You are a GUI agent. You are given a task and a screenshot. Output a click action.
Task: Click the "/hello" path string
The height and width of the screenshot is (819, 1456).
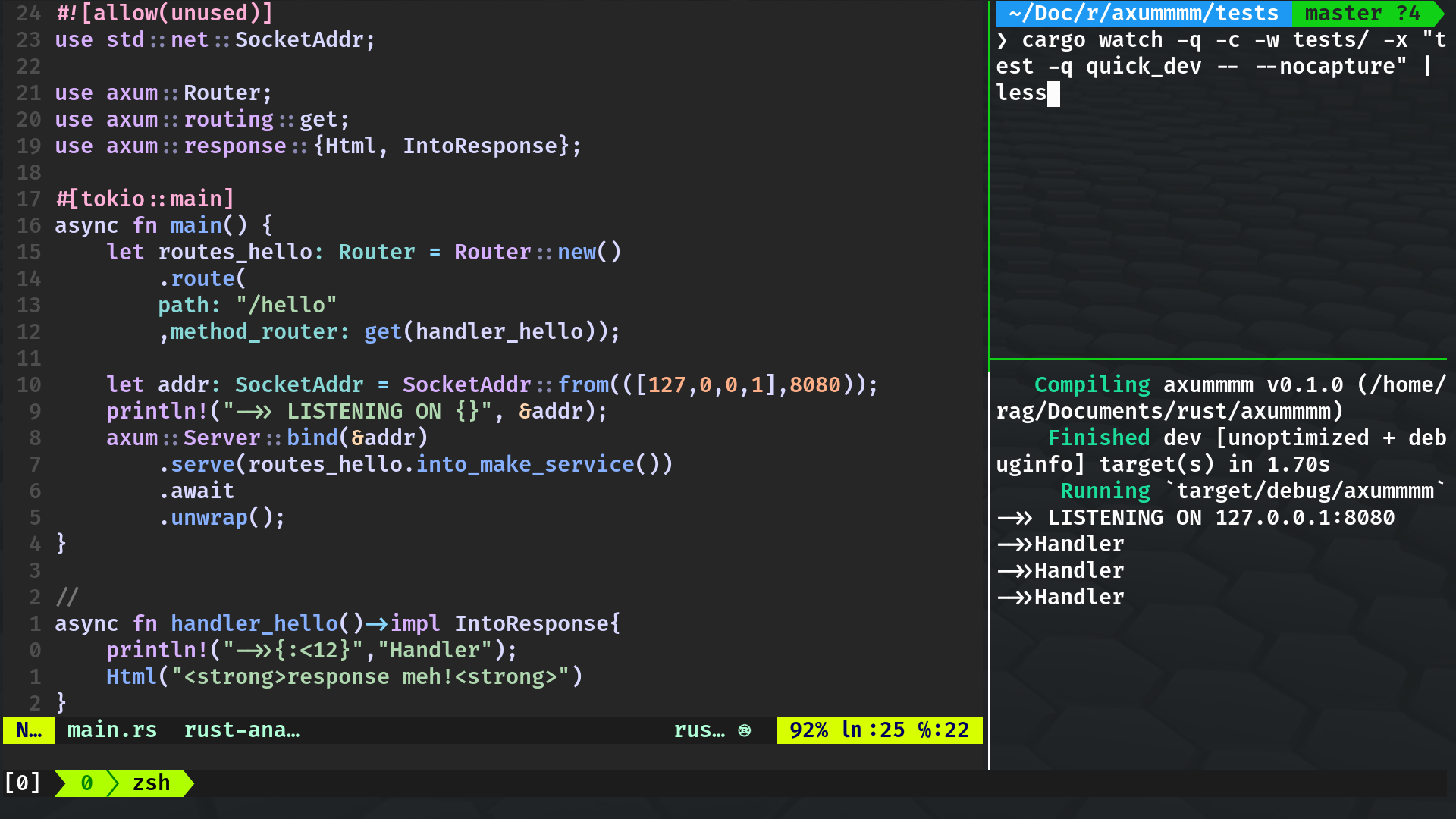286,306
